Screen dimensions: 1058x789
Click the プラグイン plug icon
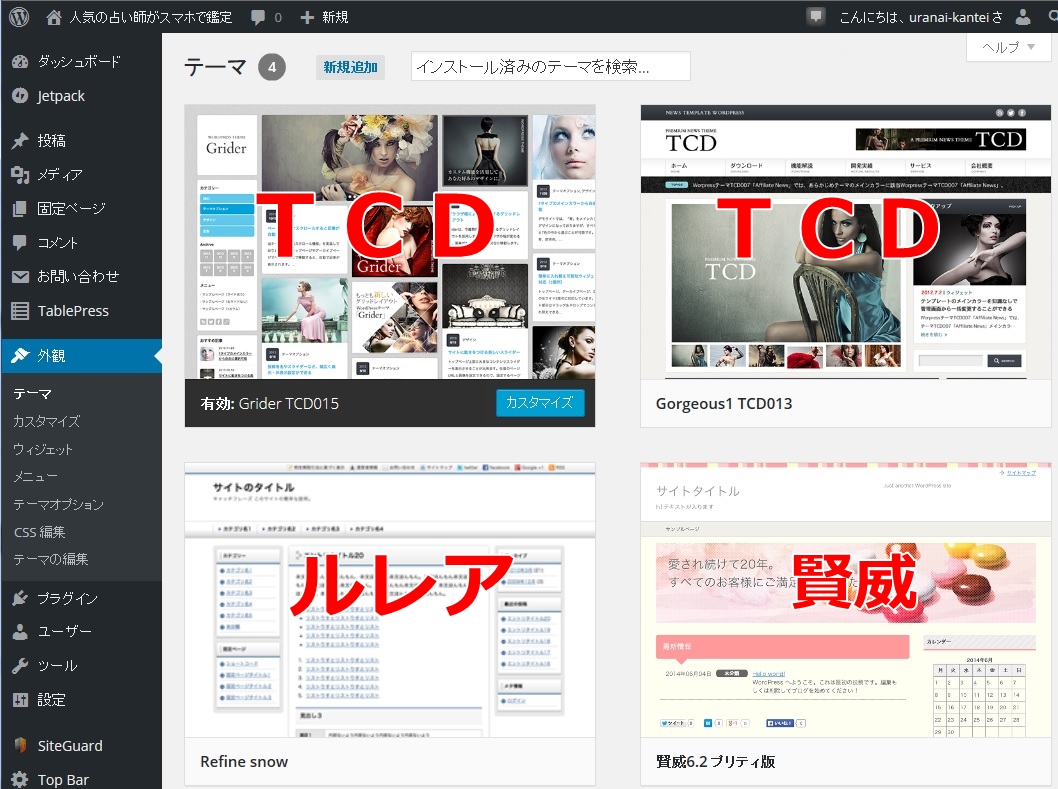click(x=20, y=598)
